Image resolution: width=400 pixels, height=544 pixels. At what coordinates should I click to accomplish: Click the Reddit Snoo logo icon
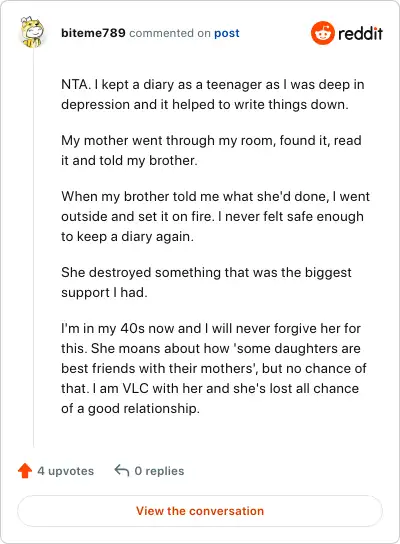coord(323,33)
